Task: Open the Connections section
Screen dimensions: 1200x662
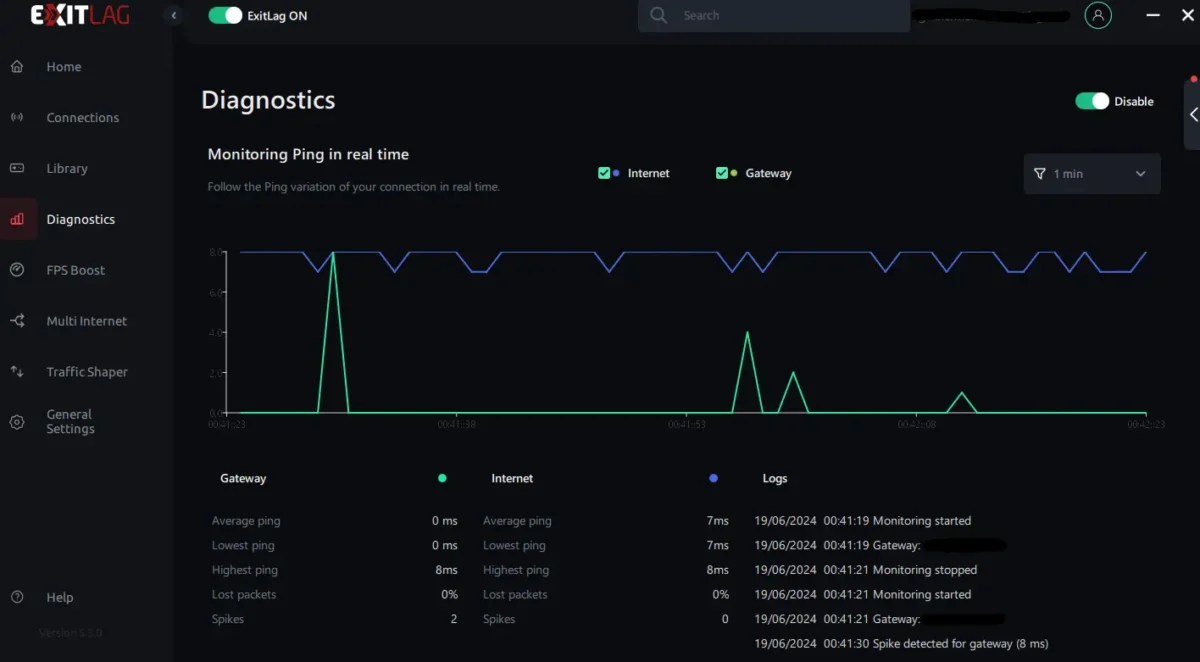Action: point(83,118)
